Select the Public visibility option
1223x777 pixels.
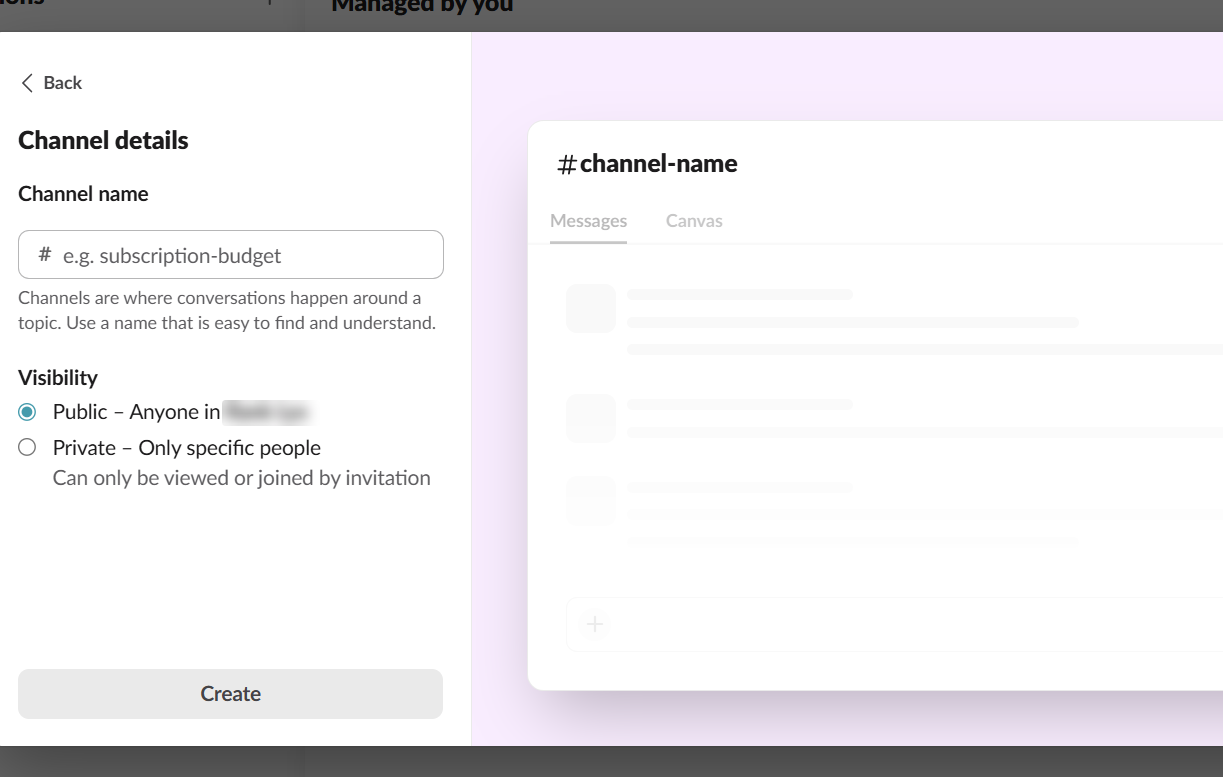[29, 411]
